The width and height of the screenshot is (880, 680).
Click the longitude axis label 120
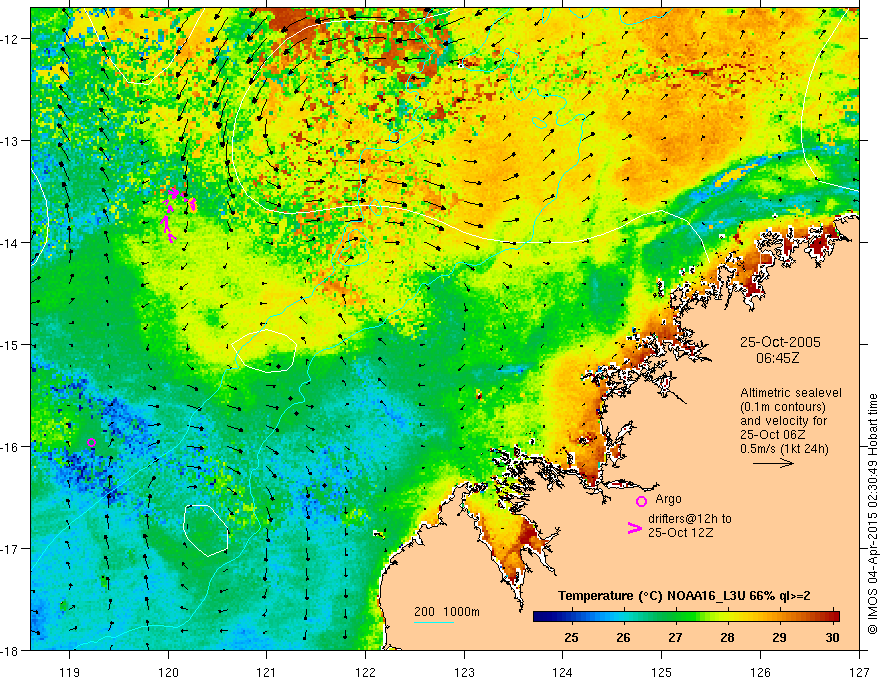coord(168,672)
